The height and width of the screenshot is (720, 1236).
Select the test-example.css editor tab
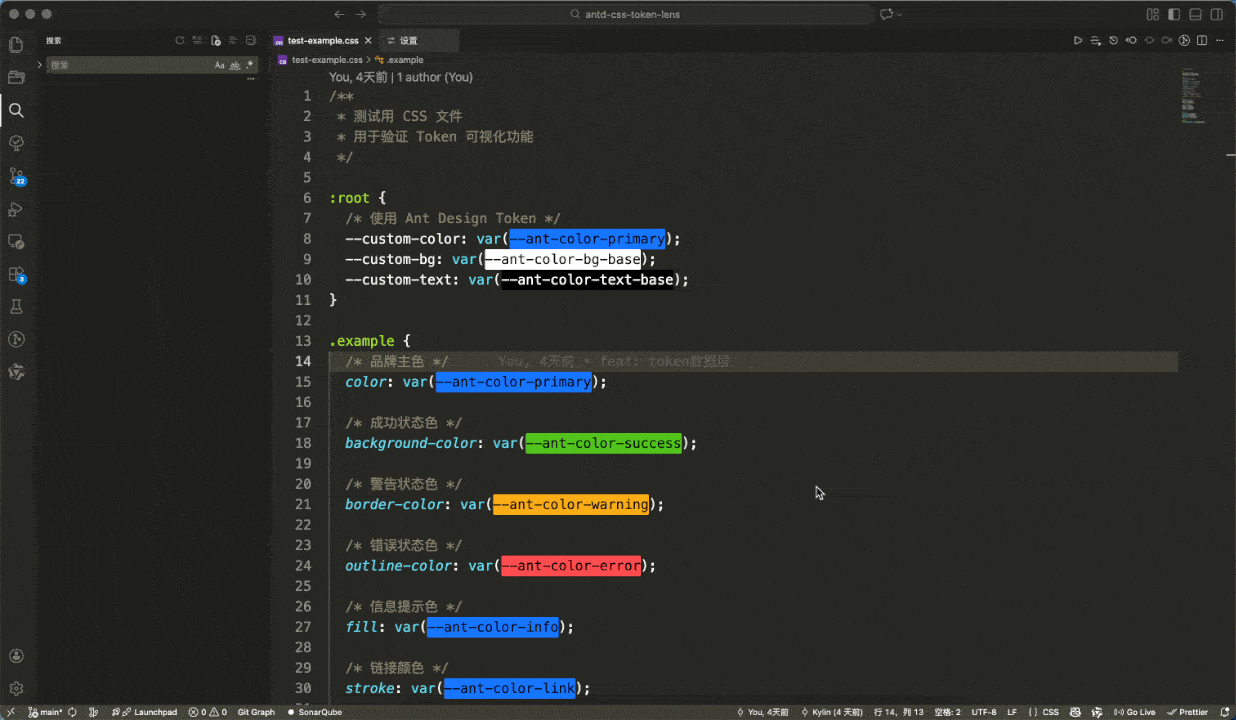(322, 41)
